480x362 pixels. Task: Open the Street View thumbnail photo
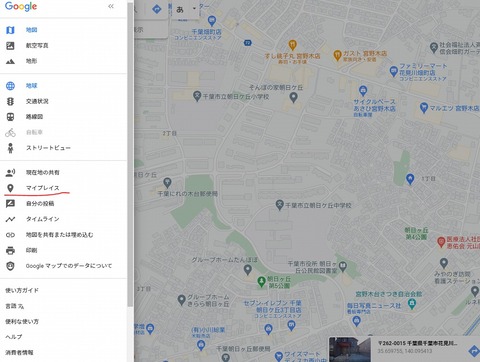350,349
